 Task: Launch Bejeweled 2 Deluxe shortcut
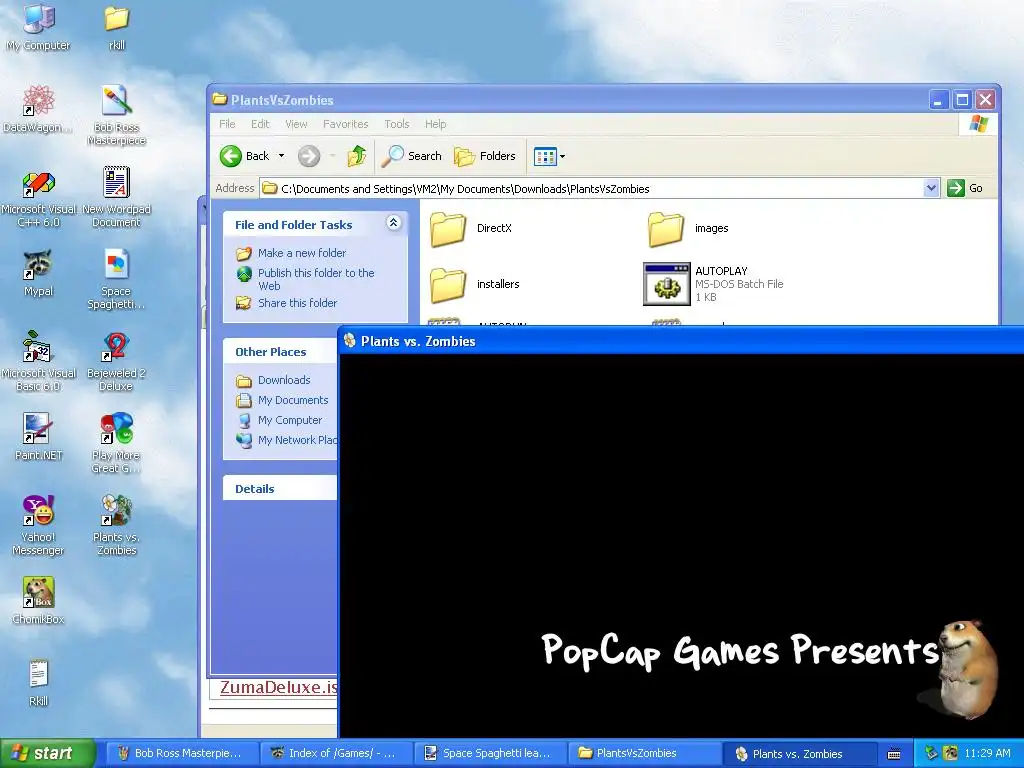[117, 361]
